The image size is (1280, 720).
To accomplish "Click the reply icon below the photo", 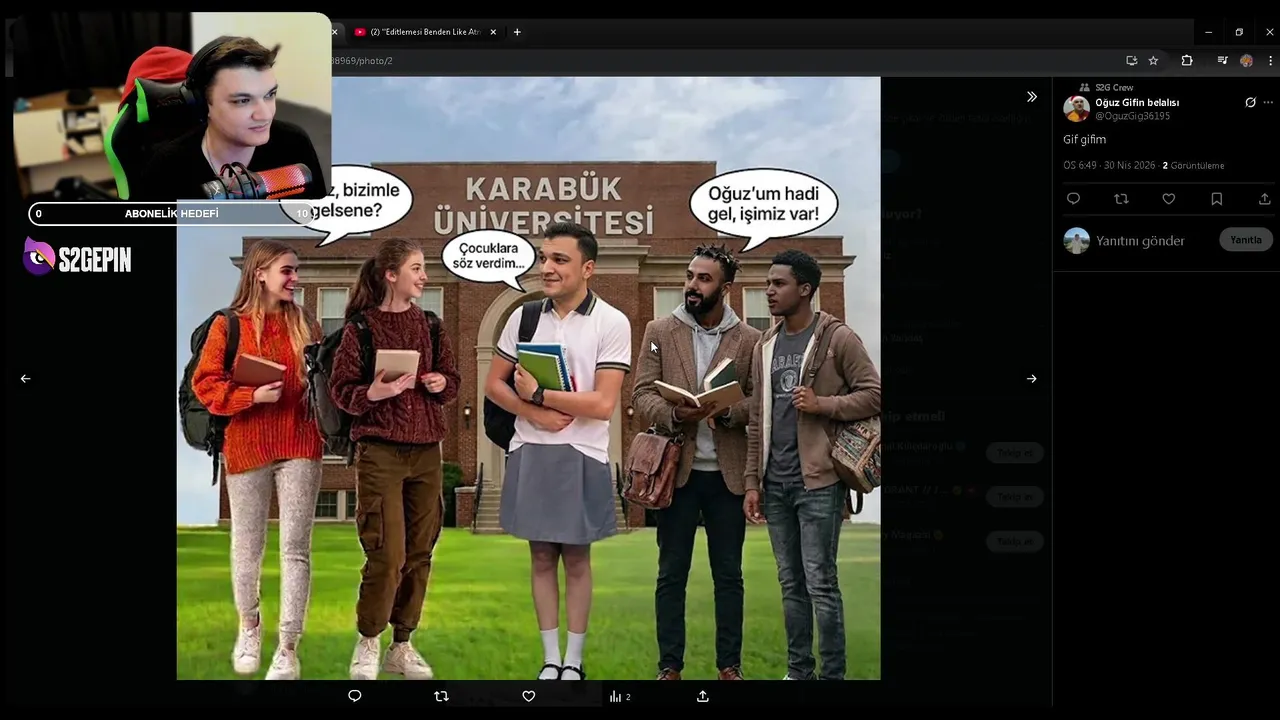I will [354, 696].
